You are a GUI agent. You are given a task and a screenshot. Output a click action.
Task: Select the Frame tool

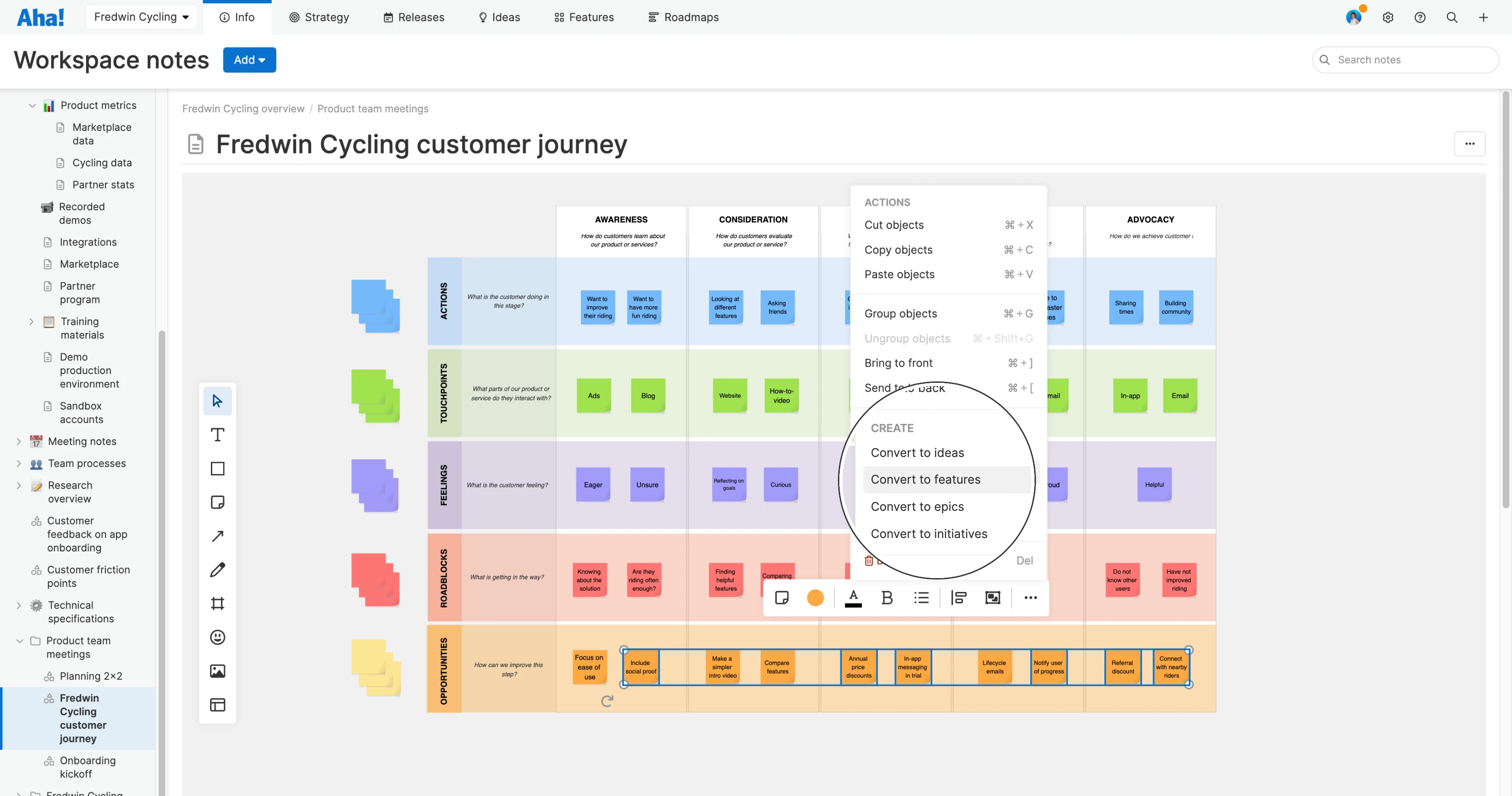(217, 603)
